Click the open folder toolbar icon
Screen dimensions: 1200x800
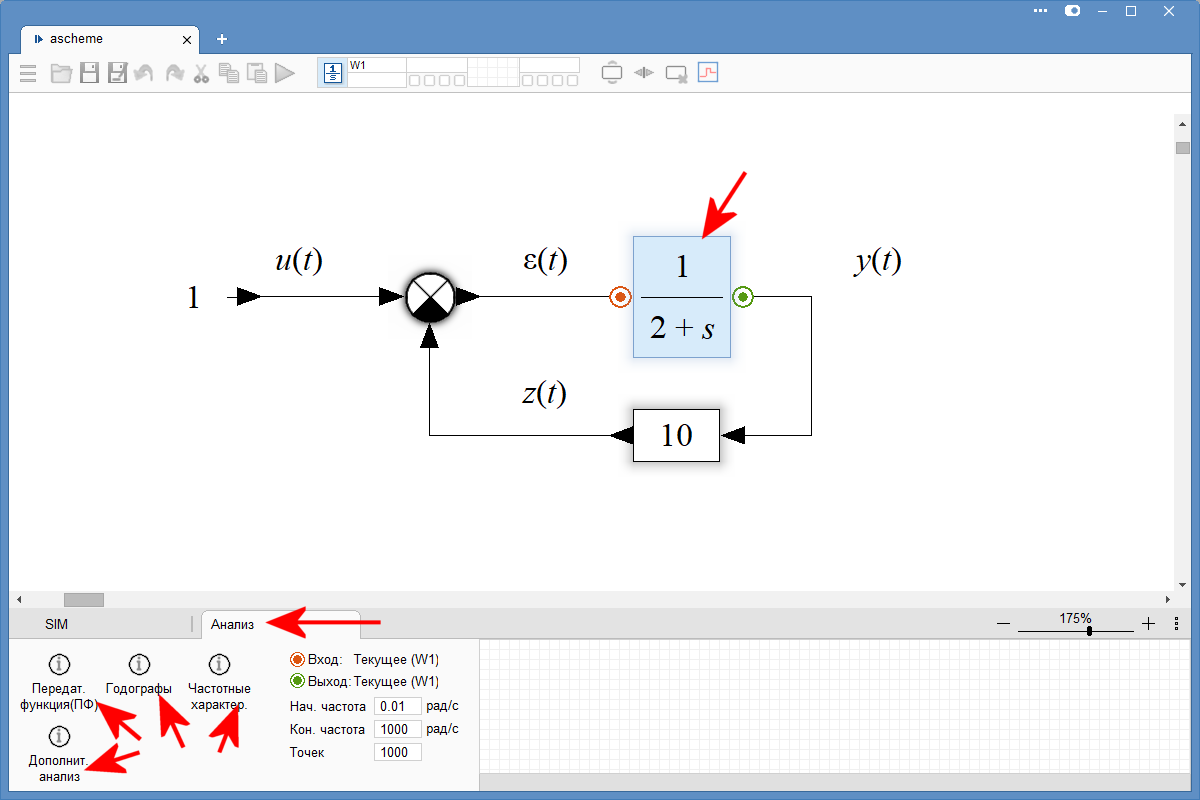click(x=61, y=73)
